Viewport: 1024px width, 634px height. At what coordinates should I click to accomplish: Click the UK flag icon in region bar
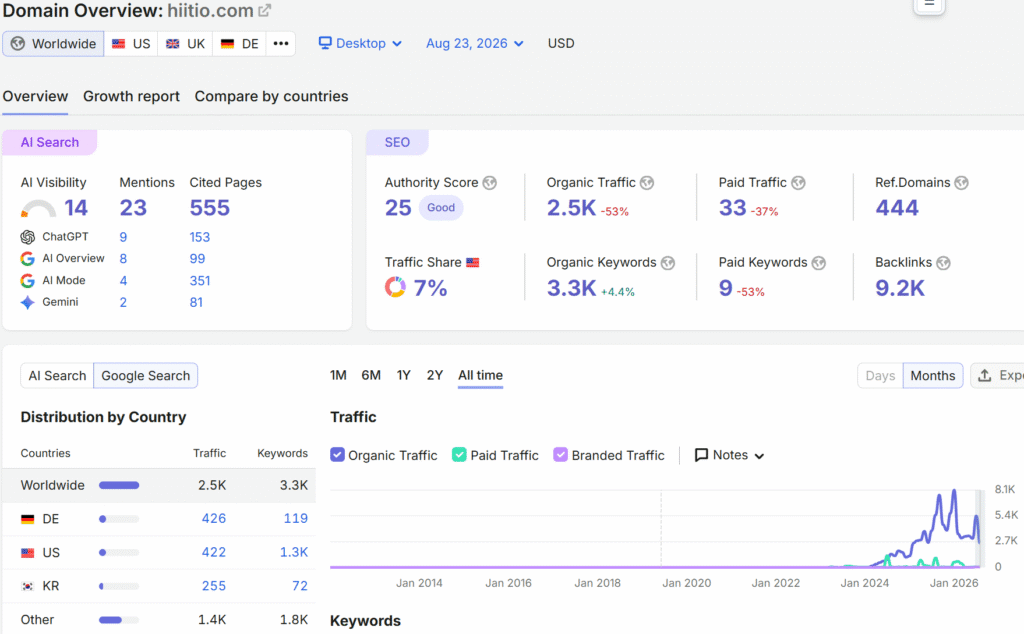172,44
